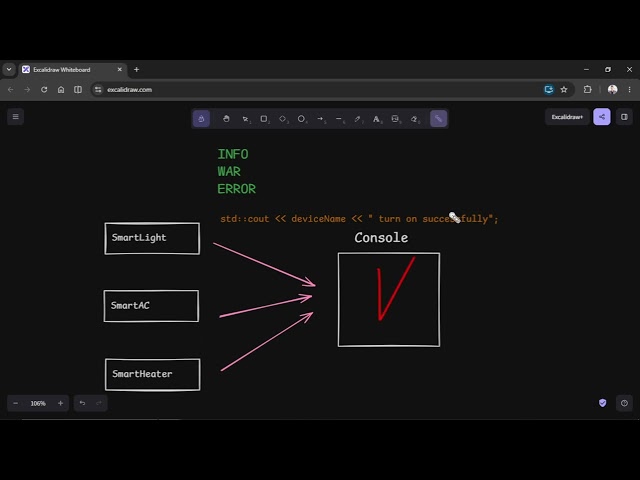This screenshot has width=640, height=480.
Task: Undo the last action
Action: tap(82, 403)
